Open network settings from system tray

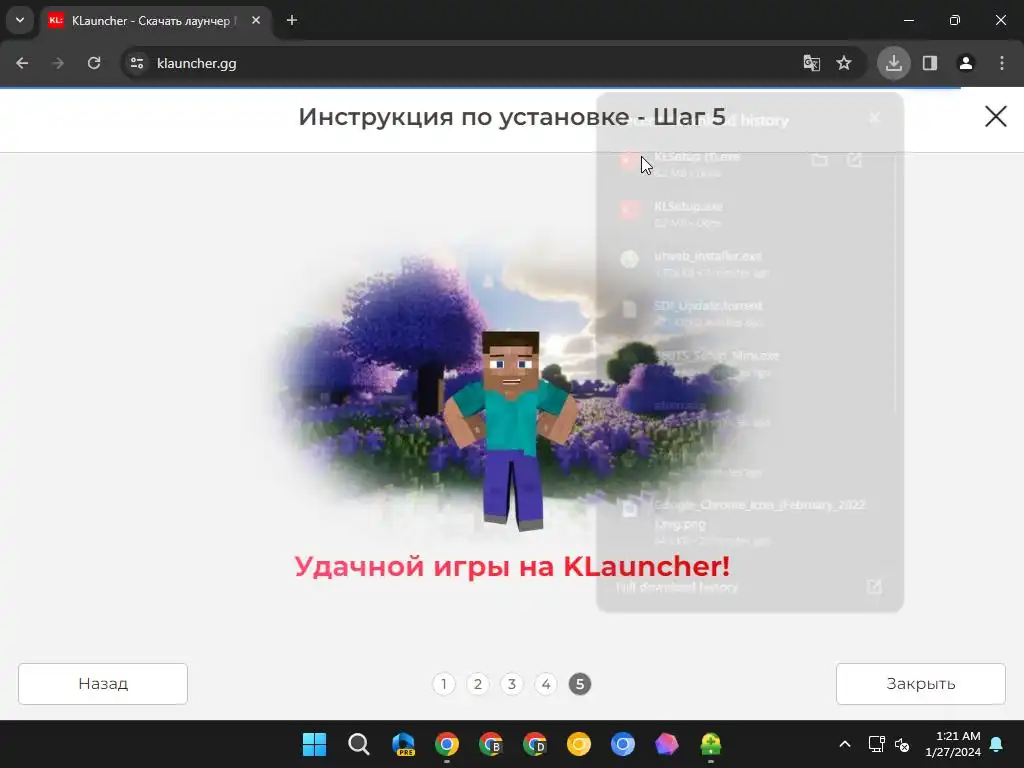pyautogui.click(x=876, y=744)
